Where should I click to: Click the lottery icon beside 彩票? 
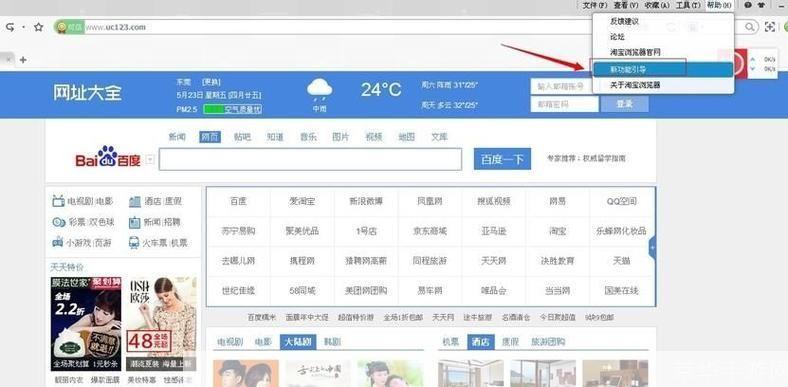59,222
